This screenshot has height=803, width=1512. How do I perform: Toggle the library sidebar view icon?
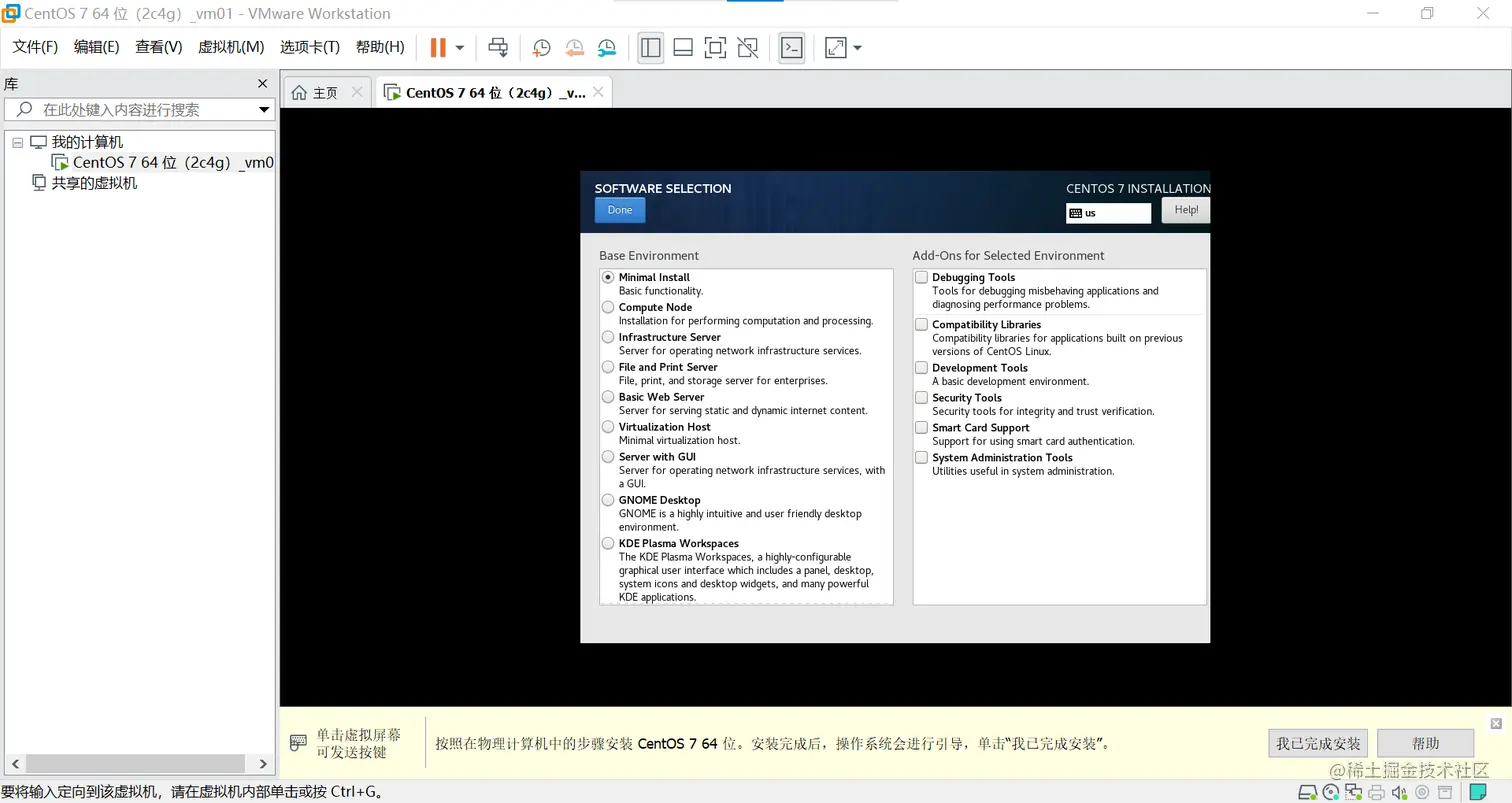(651, 47)
